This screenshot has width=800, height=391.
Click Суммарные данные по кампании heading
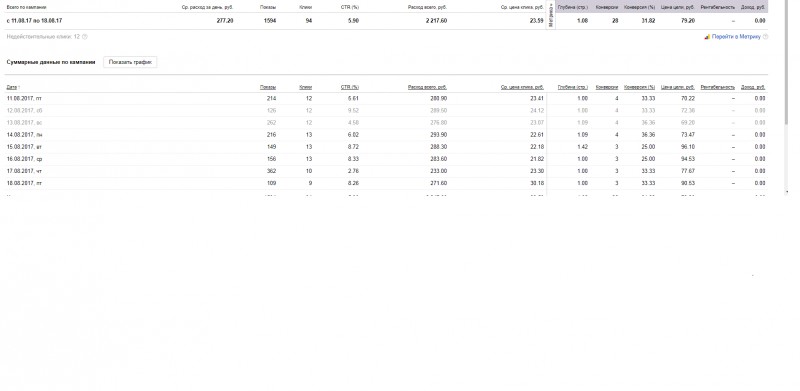(x=51, y=62)
